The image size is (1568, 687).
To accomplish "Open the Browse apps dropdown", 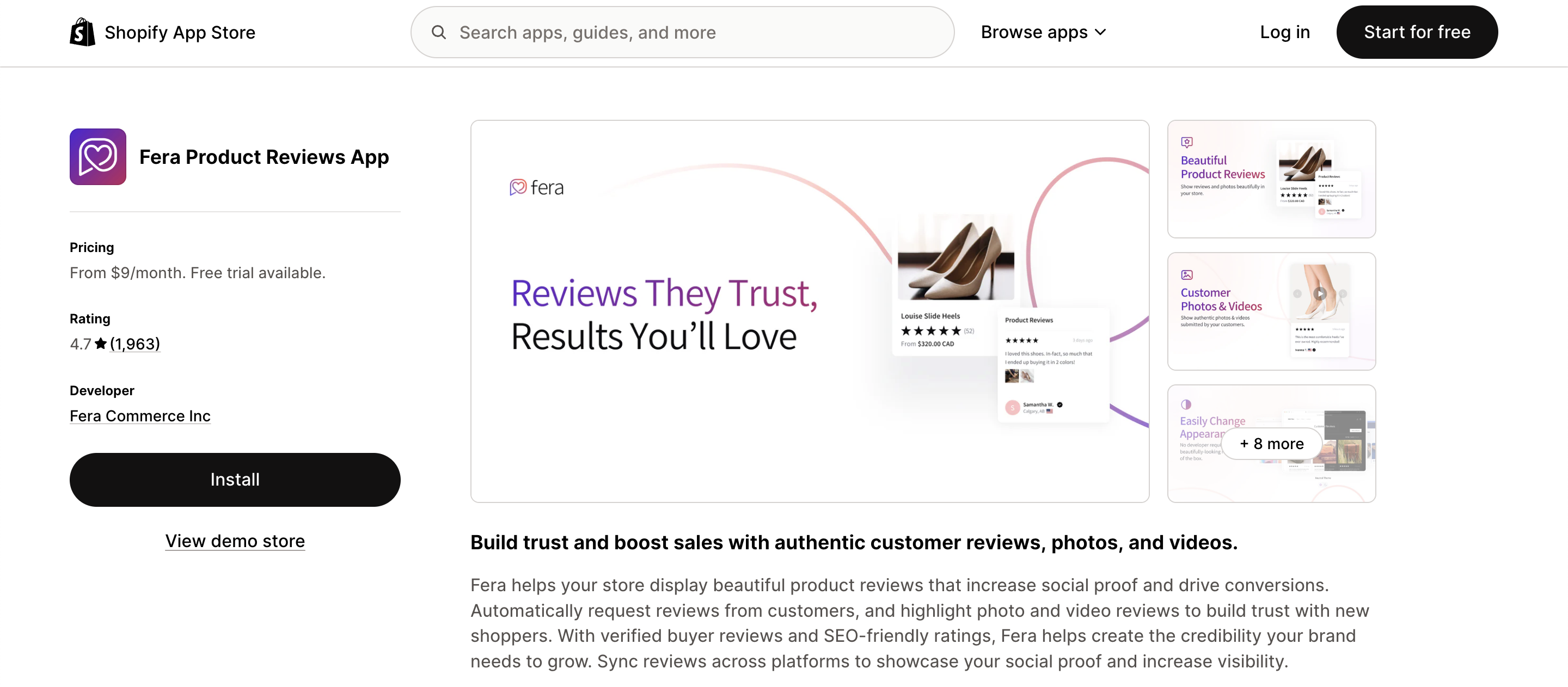I will click(x=1035, y=32).
